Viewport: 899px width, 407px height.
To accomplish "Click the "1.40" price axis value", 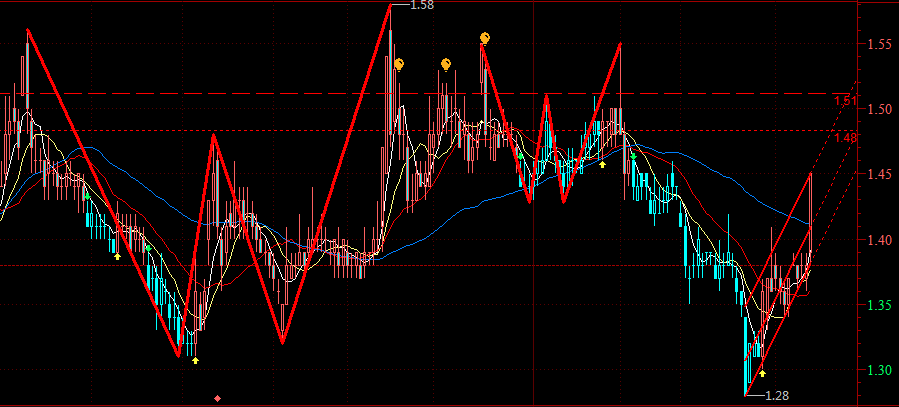I will (x=880, y=240).
